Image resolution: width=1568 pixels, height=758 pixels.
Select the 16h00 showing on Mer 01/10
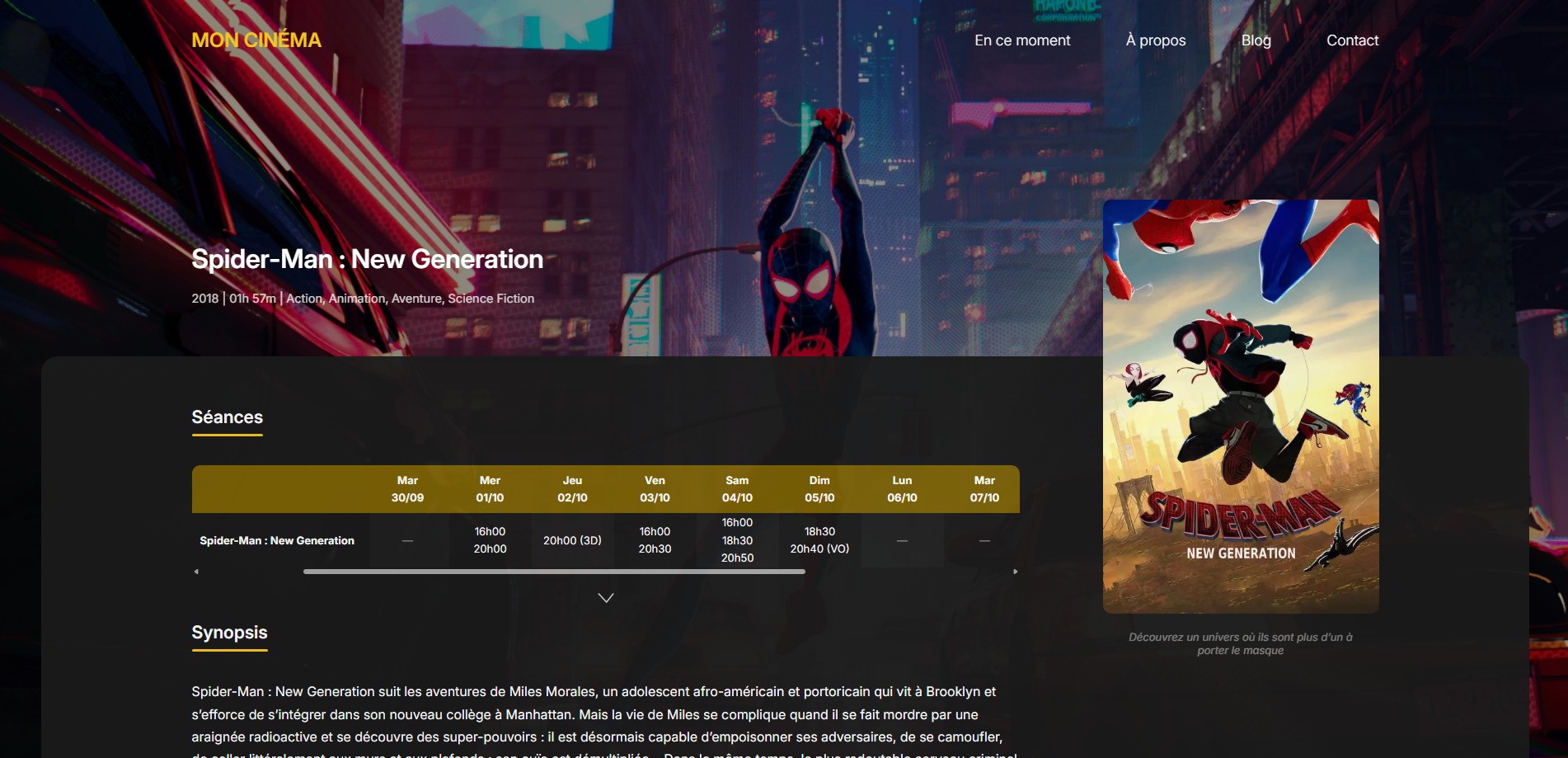490,531
